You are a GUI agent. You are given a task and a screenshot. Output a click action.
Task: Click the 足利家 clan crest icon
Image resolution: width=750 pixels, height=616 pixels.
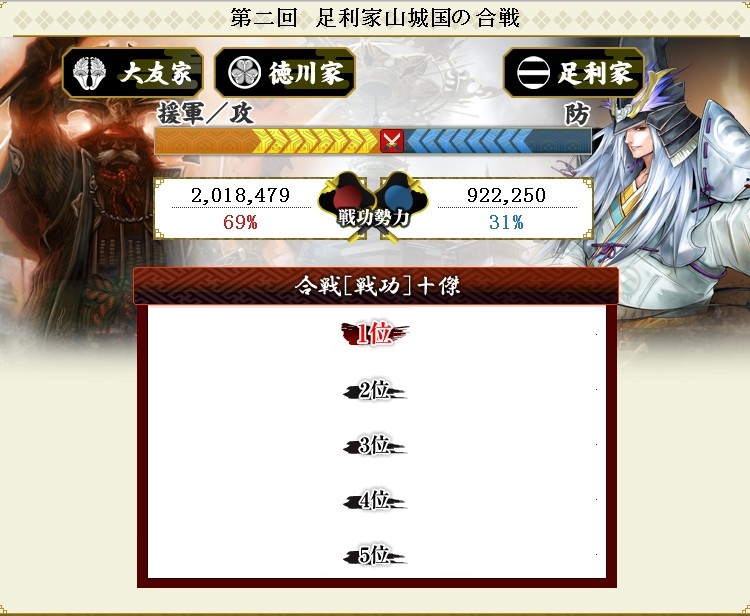click(x=533, y=73)
